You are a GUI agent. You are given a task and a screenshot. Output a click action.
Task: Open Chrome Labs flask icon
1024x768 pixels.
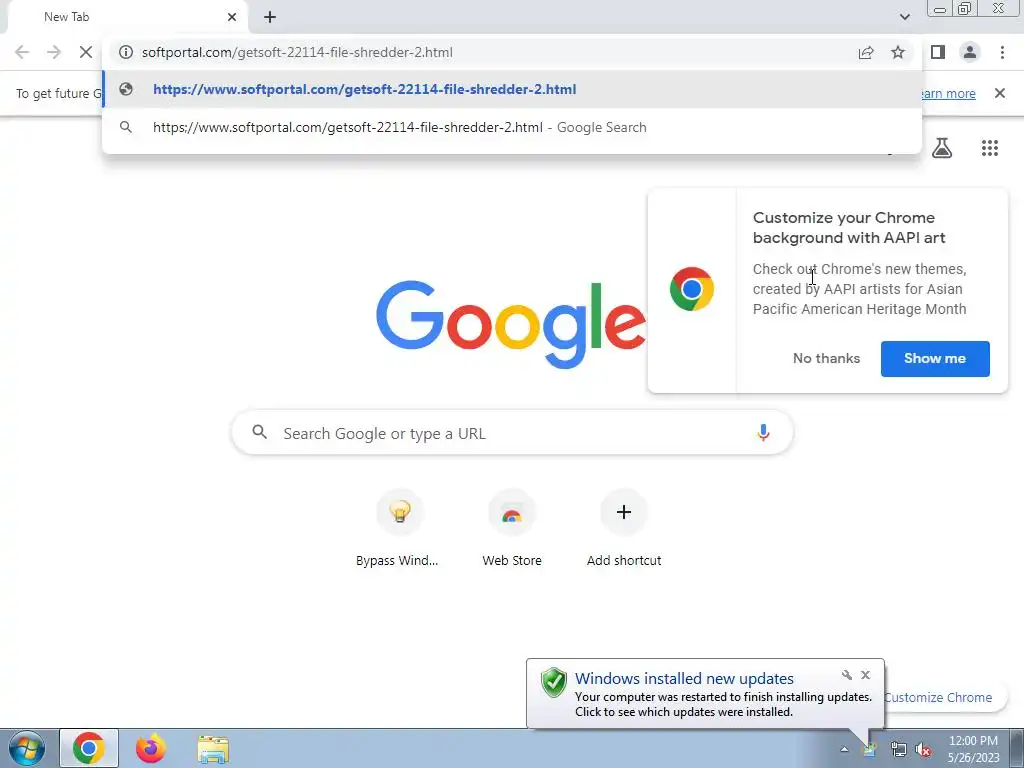[942, 148]
